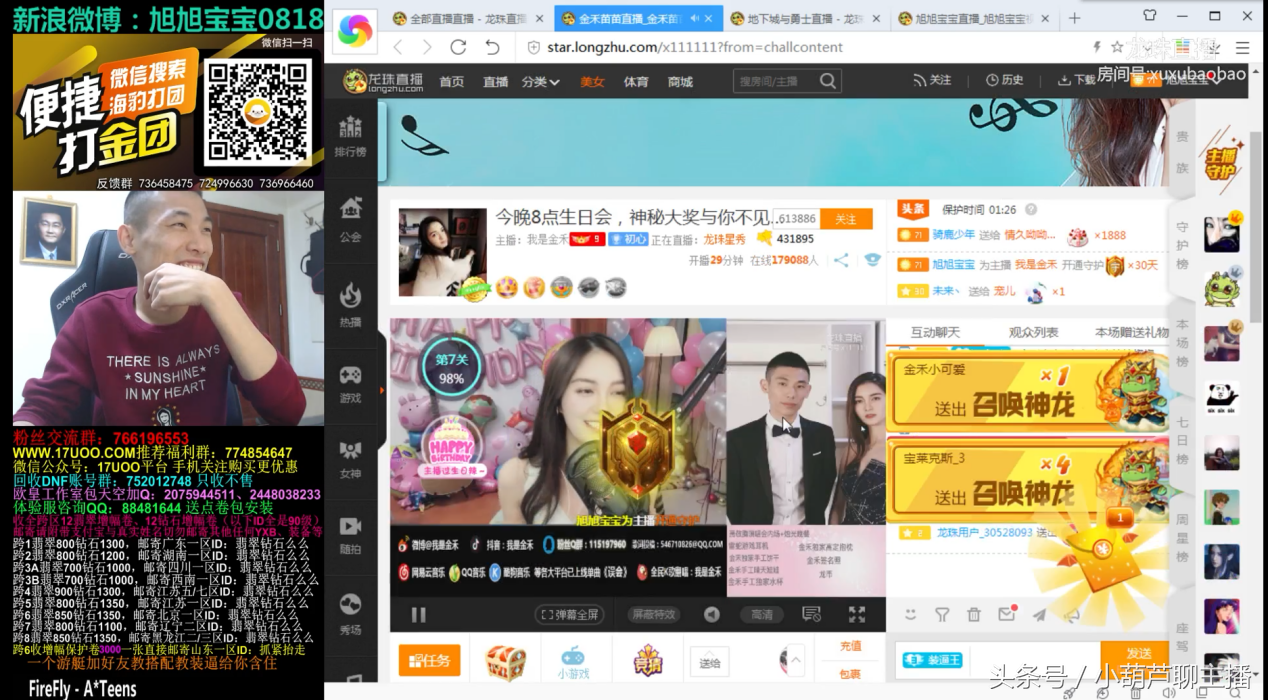Expand the left sidebar orange arrow
Image resolution: width=1268 pixels, height=700 pixels.
click(x=381, y=389)
